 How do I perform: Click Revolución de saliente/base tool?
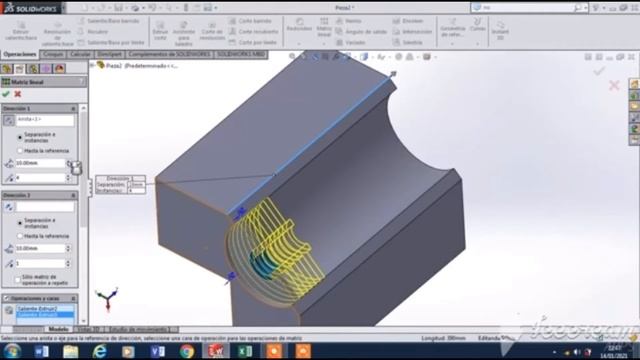tap(57, 33)
